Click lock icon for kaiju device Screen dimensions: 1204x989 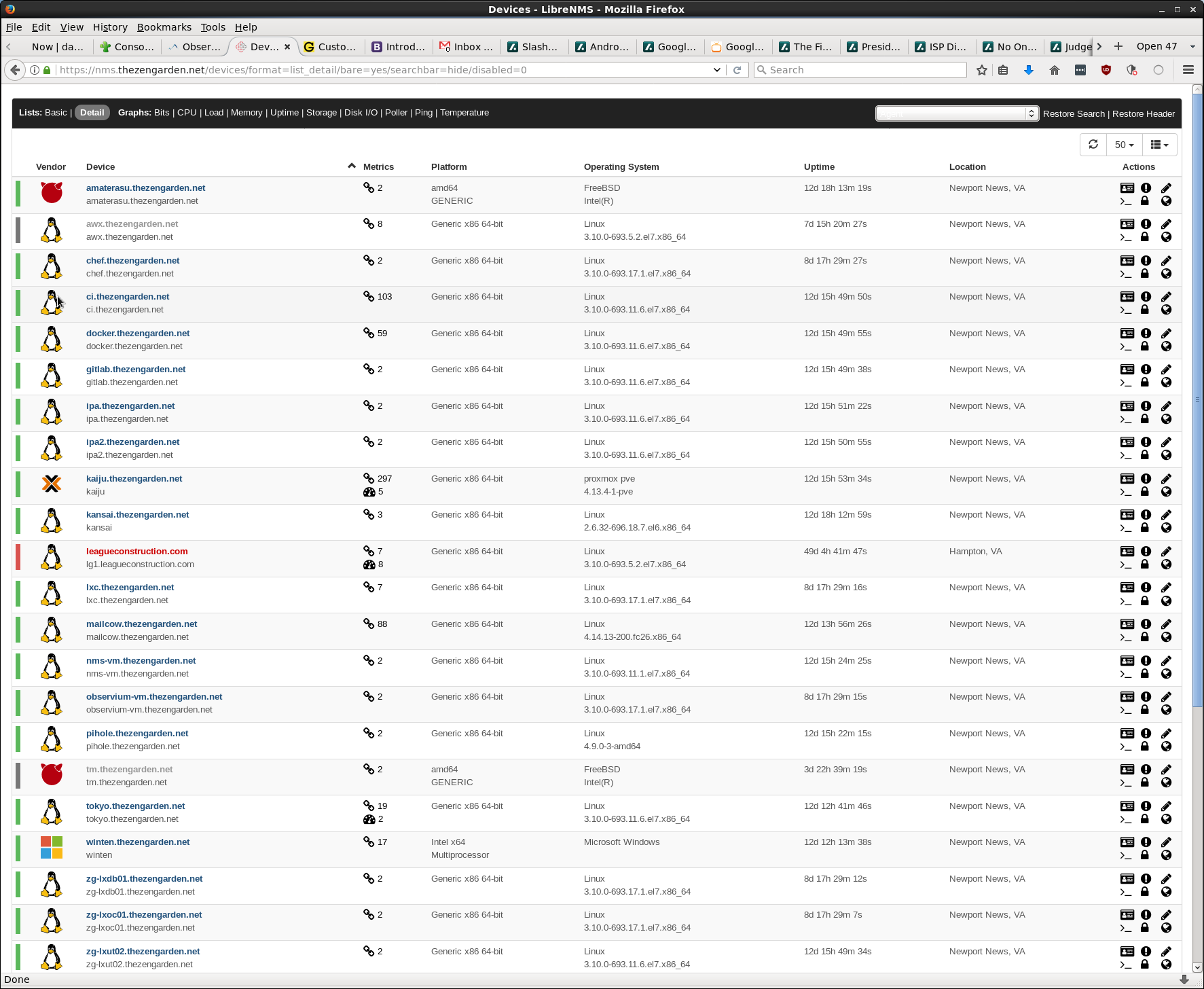pos(1145,491)
